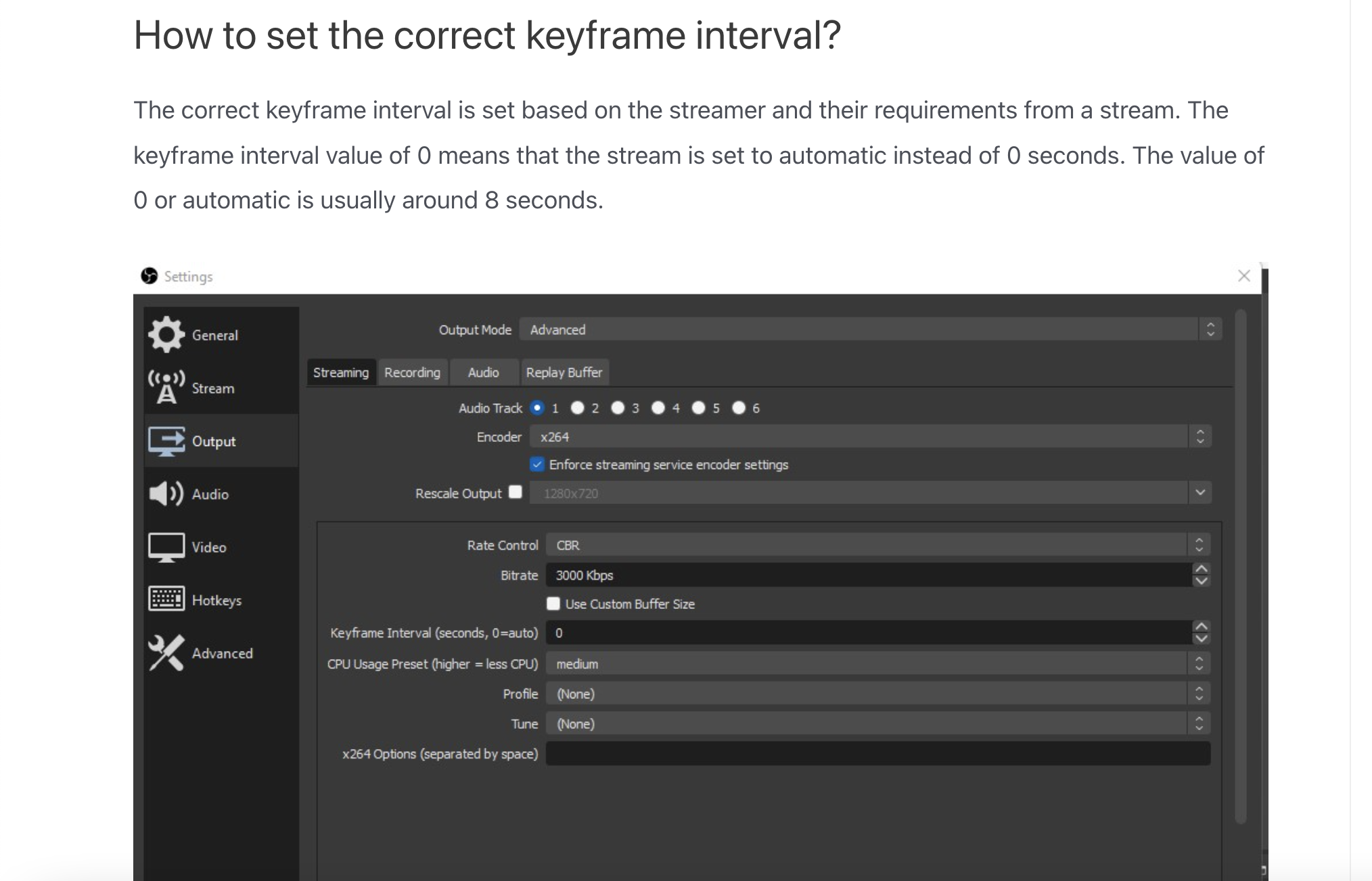Decrease Keyframe Interval using down arrow
Image resolution: width=1372 pixels, height=881 pixels.
(1201, 639)
